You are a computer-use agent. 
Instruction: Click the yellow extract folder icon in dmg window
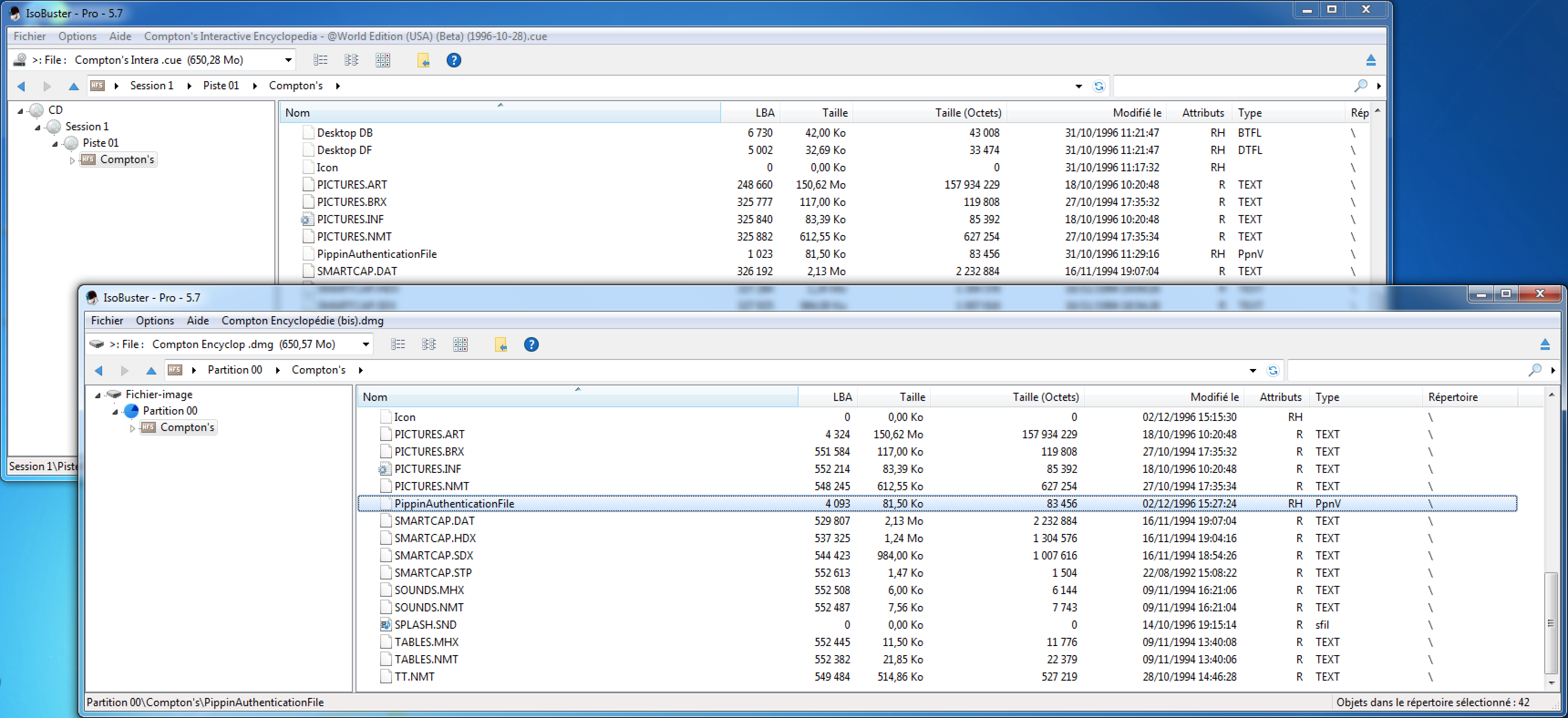pos(500,344)
